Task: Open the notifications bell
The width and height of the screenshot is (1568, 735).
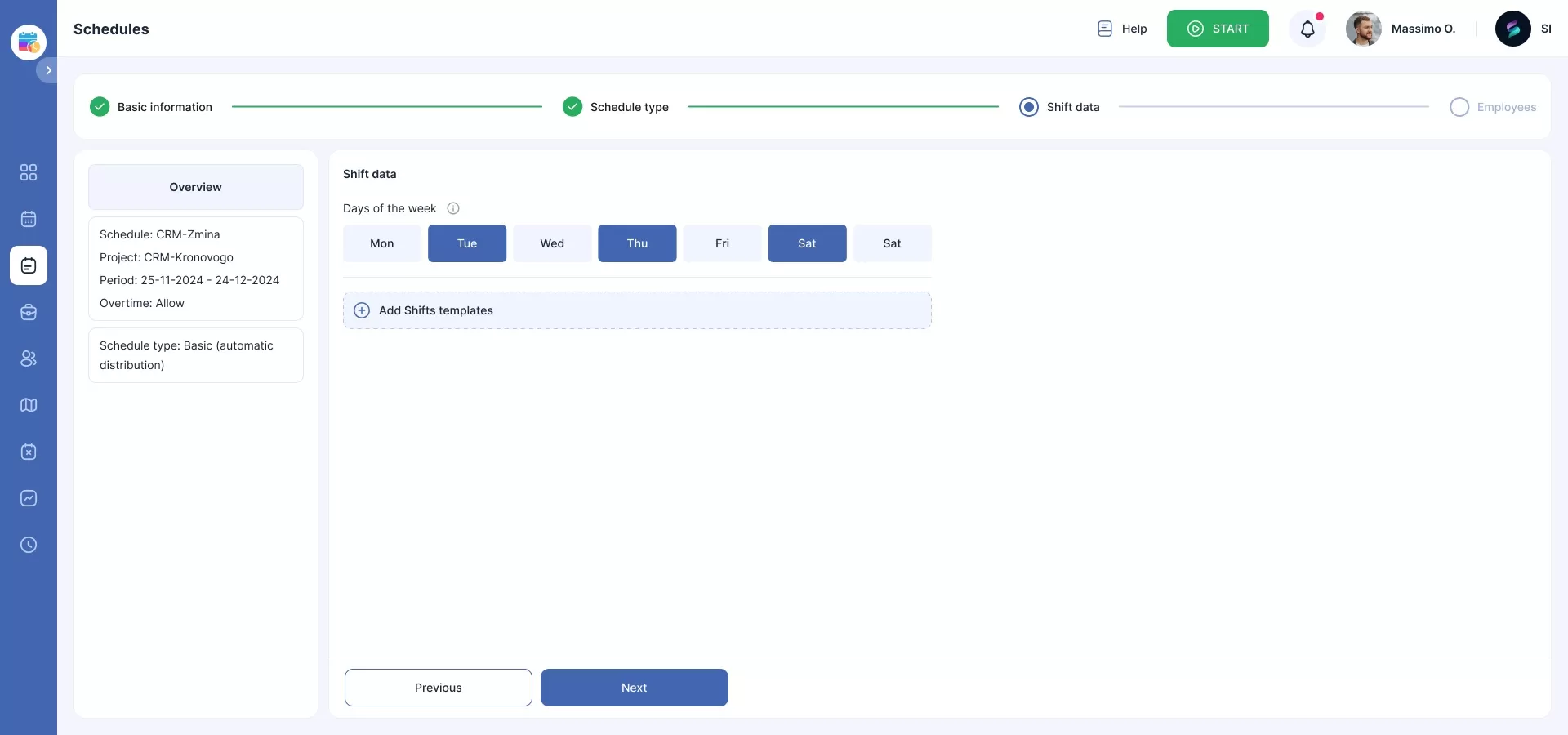Action: pyautogui.click(x=1307, y=29)
